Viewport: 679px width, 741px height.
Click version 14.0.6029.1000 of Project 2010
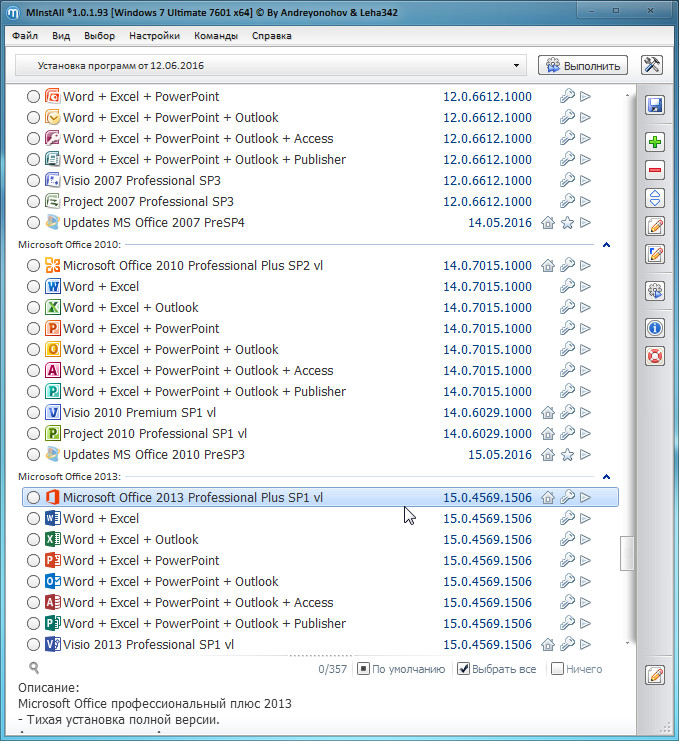click(x=487, y=433)
